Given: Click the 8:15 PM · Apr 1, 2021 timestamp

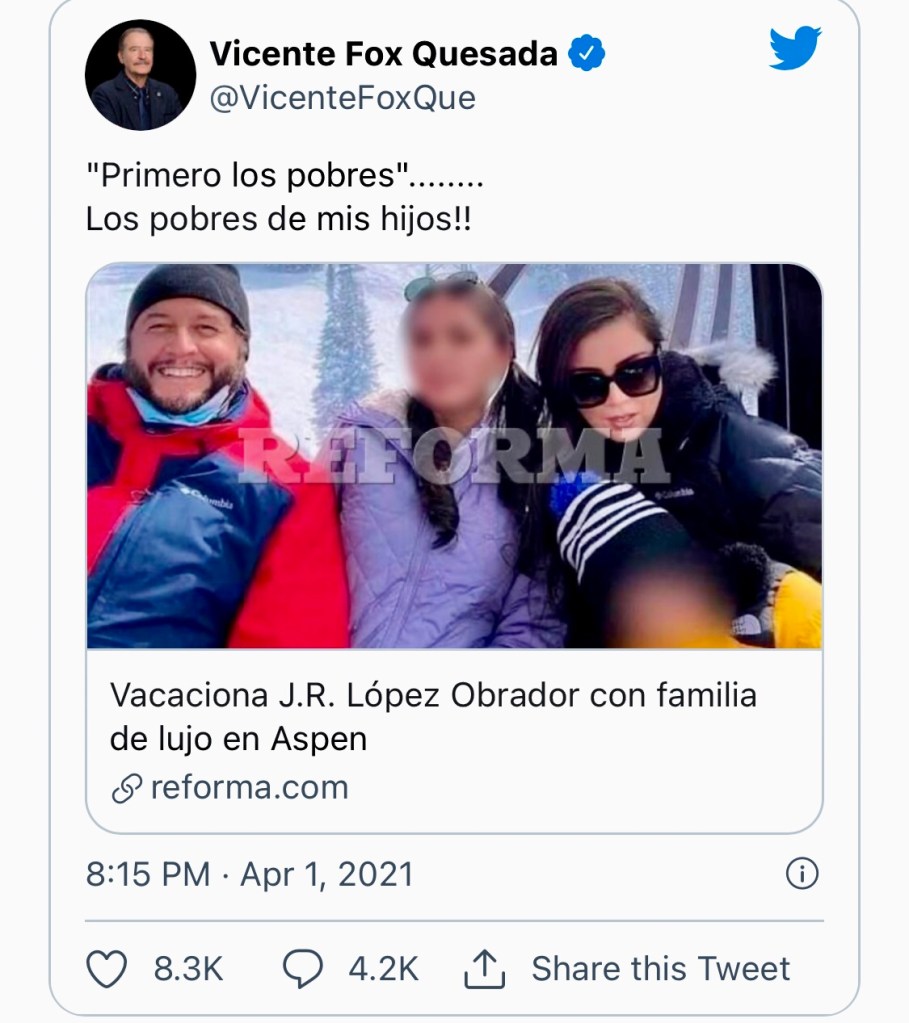Looking at the screenshot, I should click(249, 874).
